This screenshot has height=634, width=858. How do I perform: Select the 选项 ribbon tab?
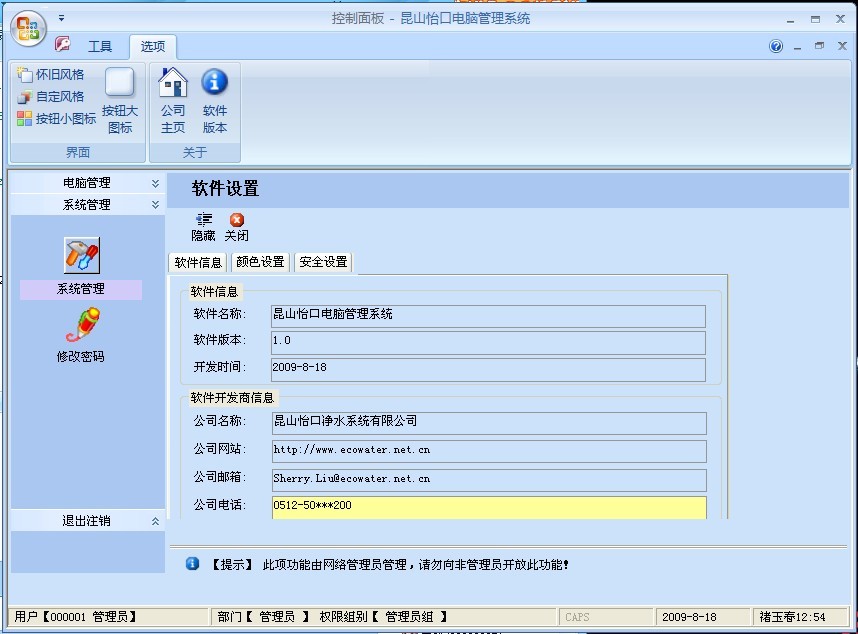coord(153,46)
